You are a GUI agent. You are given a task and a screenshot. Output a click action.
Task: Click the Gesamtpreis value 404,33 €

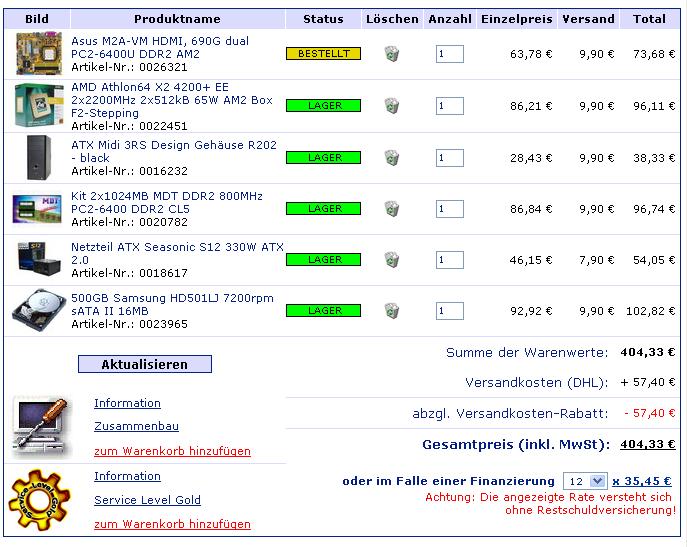point(648,444)
